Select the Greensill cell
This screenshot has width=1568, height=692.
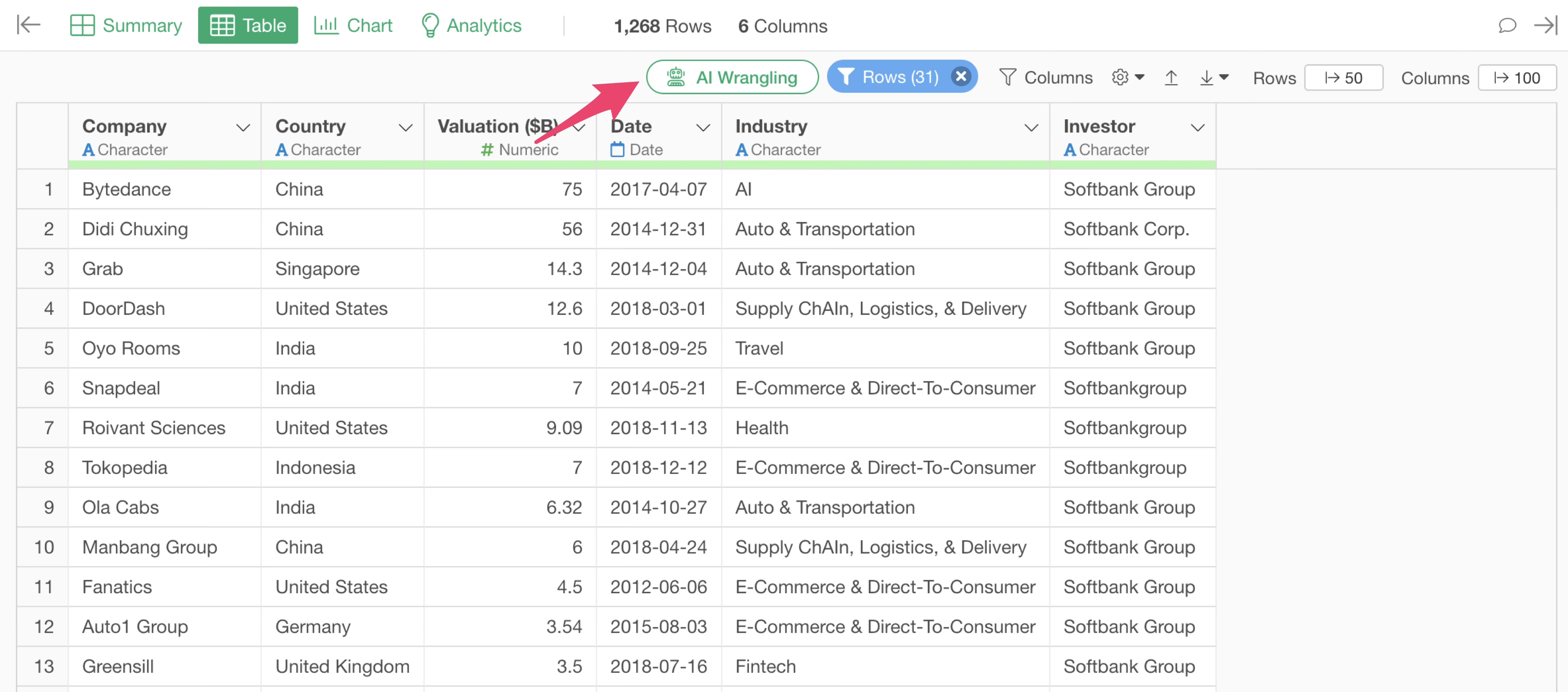(x=164, y=666)
